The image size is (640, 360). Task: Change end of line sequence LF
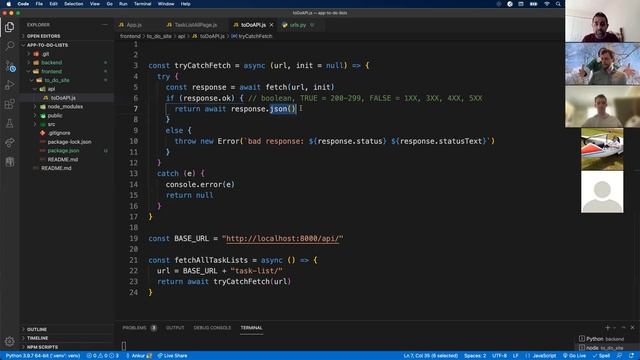(516, 356)
